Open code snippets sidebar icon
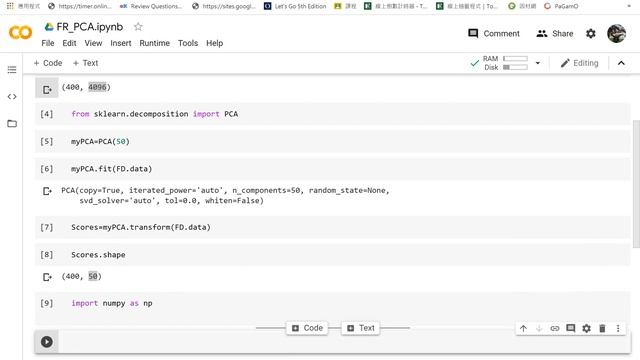 pos(12,97)
